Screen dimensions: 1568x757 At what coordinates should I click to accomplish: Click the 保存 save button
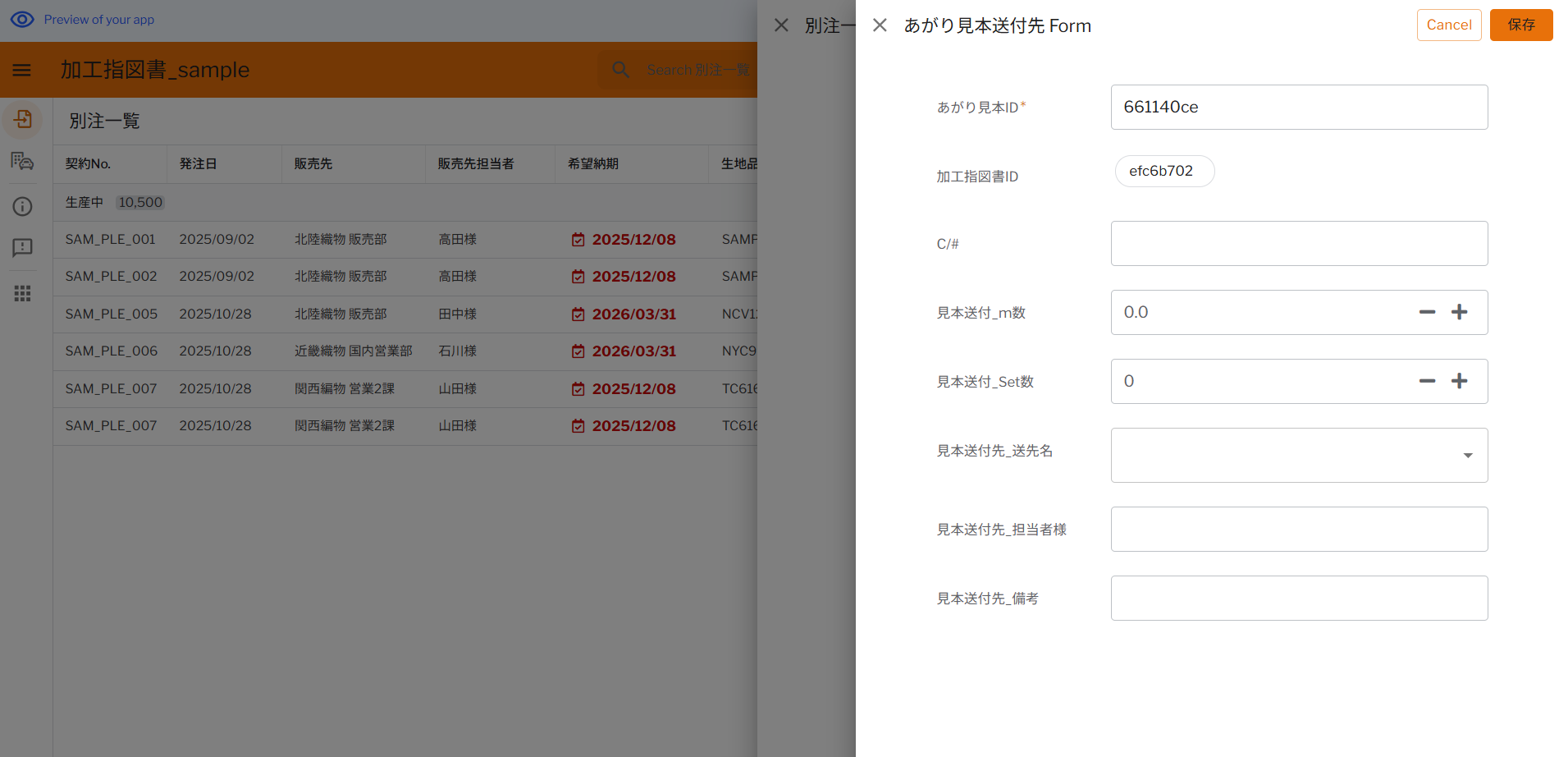tap(1520, 25)
